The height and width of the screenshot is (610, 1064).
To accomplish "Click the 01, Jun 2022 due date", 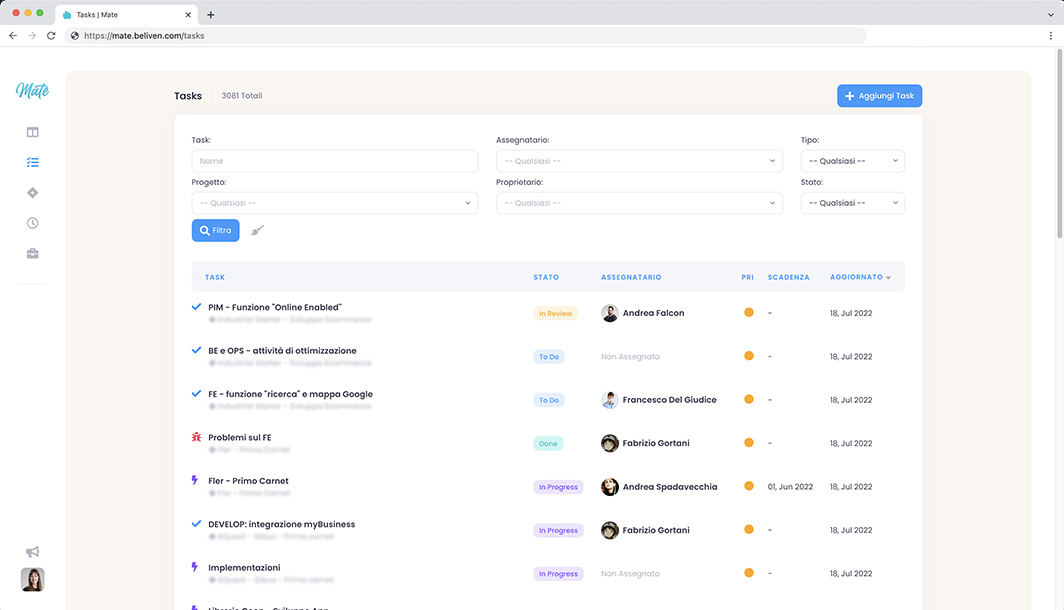I will pos(790,487).
